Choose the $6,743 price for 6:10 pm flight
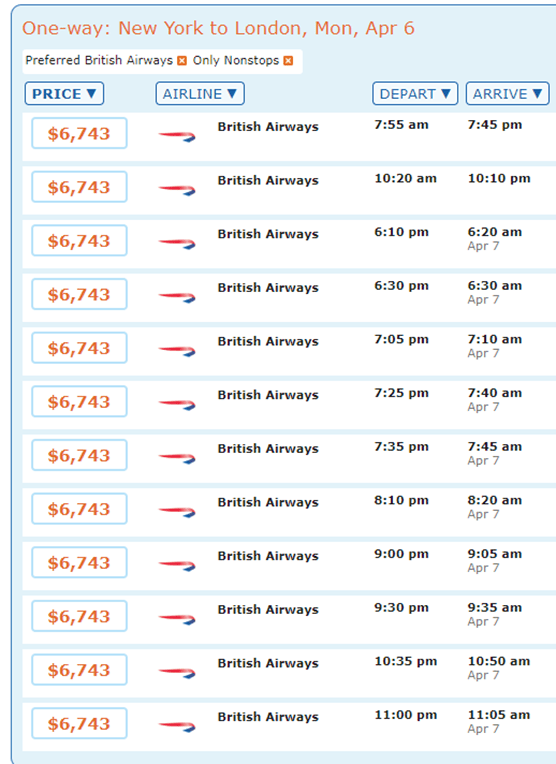The width and height of the screenshot is (556, 764). click(x=79, y=241)
